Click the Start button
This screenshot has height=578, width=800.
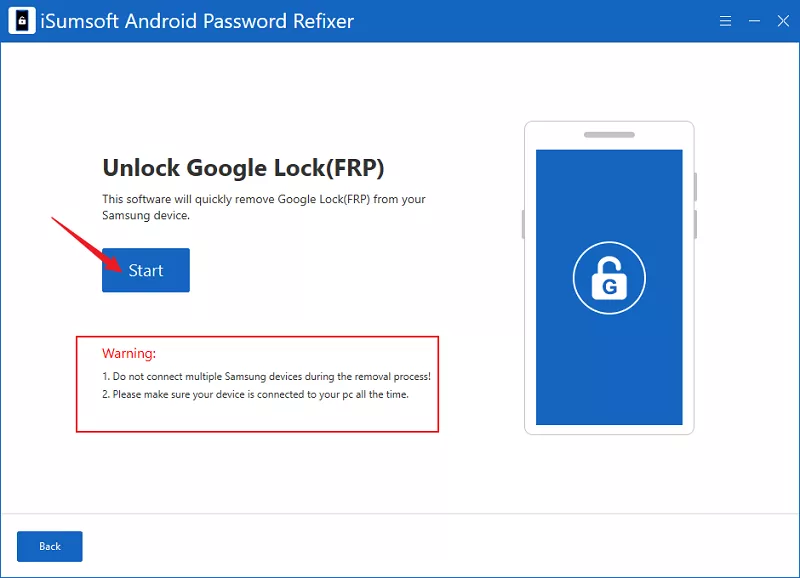click(145, 270)
